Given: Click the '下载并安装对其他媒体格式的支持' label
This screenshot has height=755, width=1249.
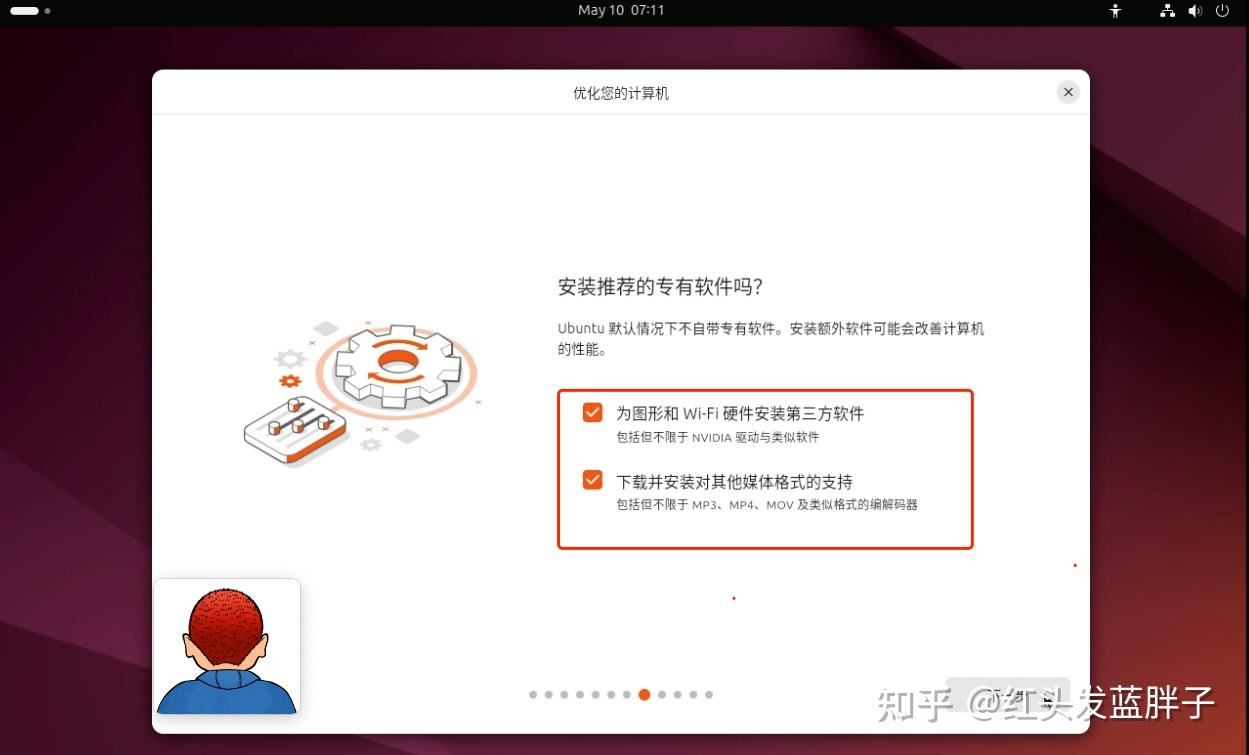Looking at the screenshot, I should [x=734, y=481].
